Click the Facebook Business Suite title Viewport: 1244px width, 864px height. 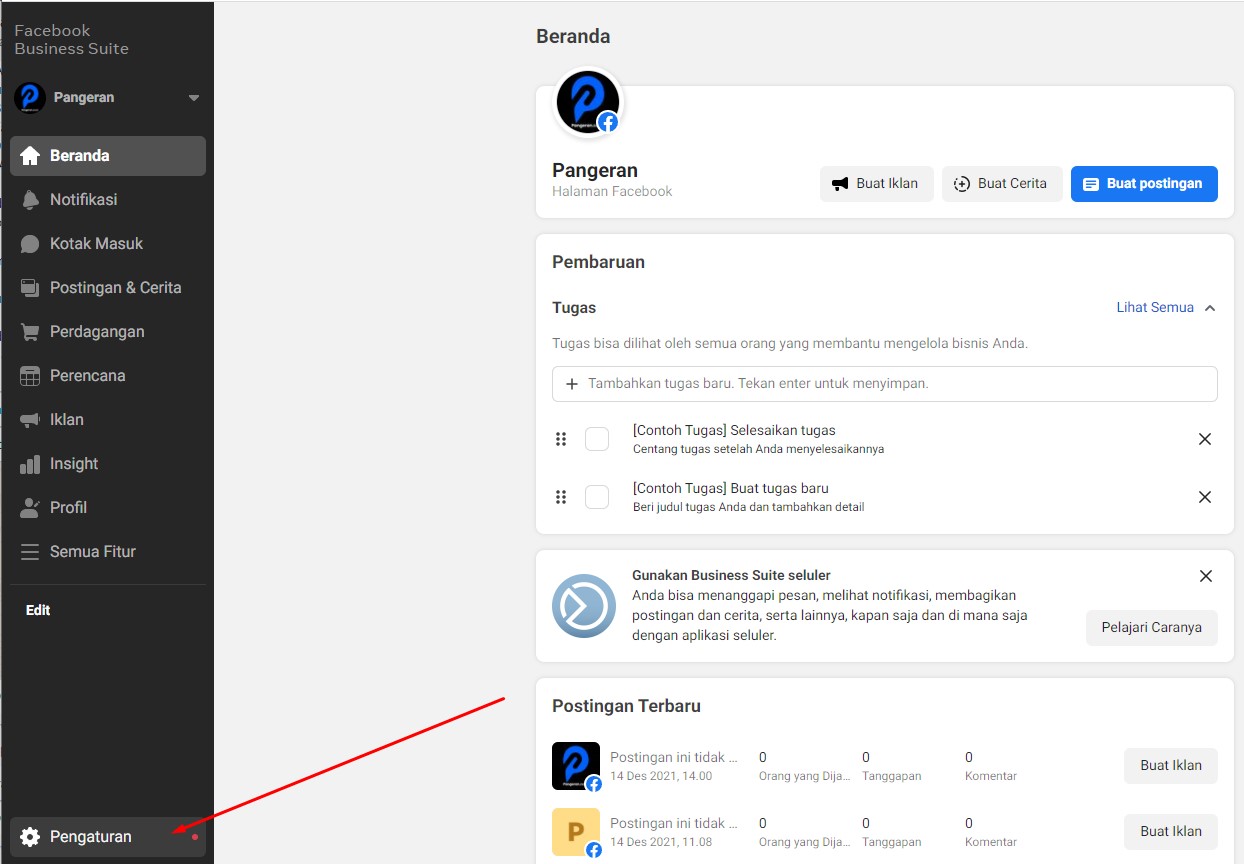pyautogui.click(x=71, y=40)
